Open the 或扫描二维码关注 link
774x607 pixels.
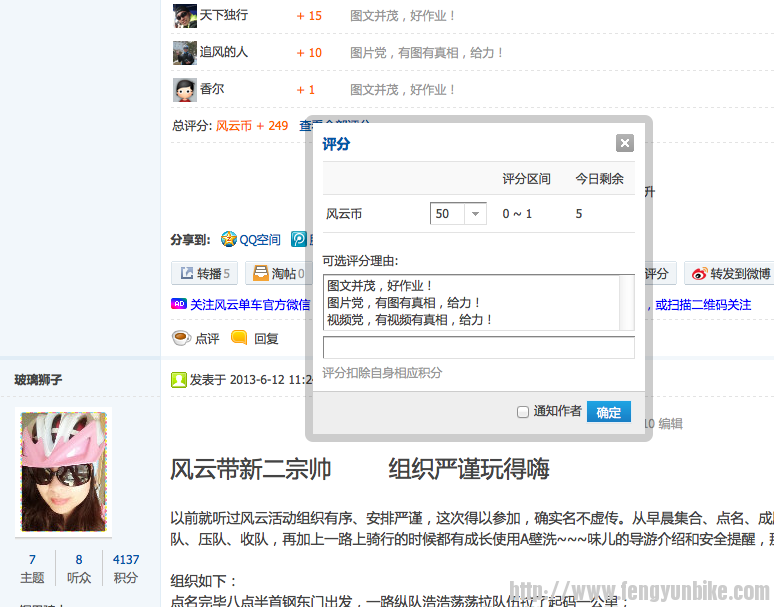[703, 304]
